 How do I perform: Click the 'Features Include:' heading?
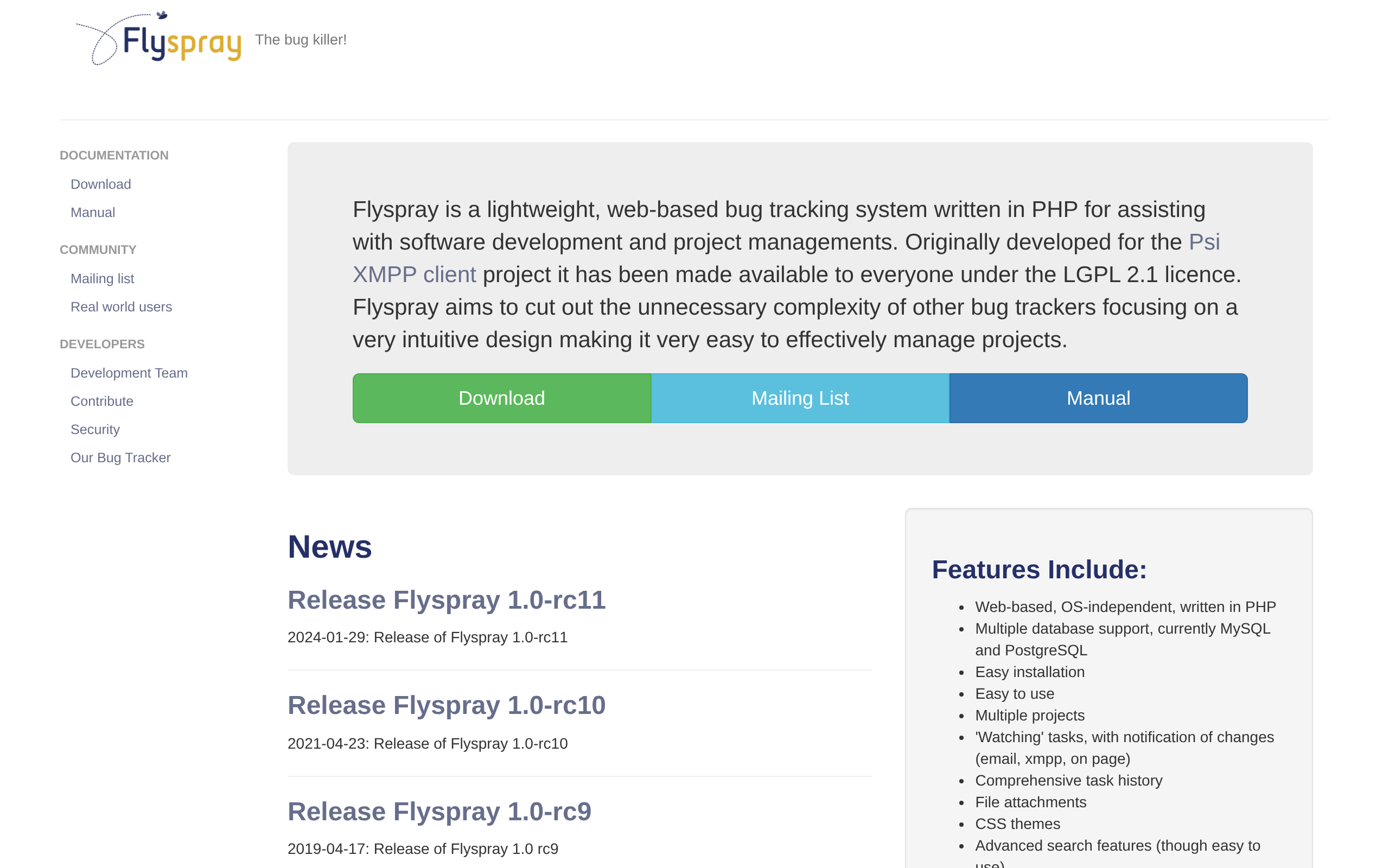click(1040, 570)
